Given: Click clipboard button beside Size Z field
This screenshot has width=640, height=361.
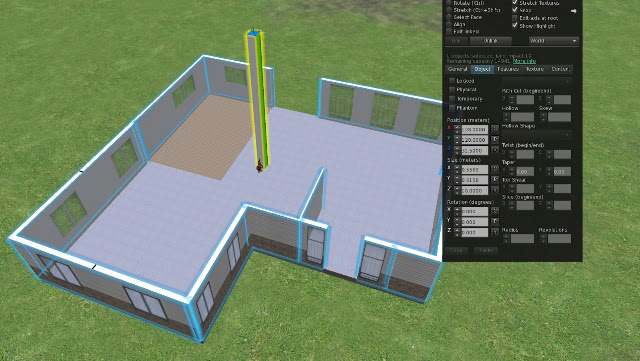Looking at the screenshot, I should click(x=495, y=190).
